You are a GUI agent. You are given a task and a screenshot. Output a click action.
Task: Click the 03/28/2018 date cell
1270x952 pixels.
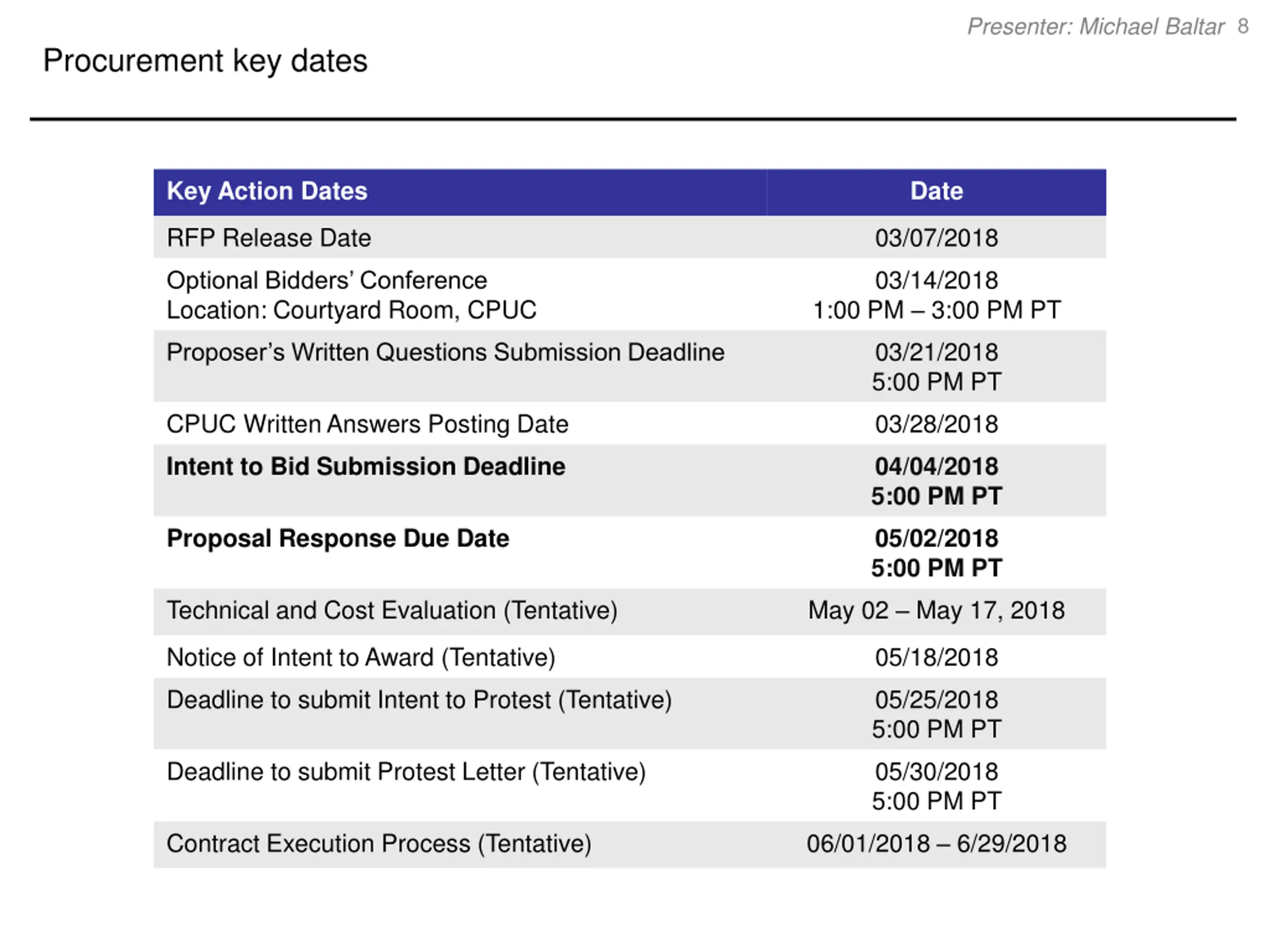tap(937, 424)
